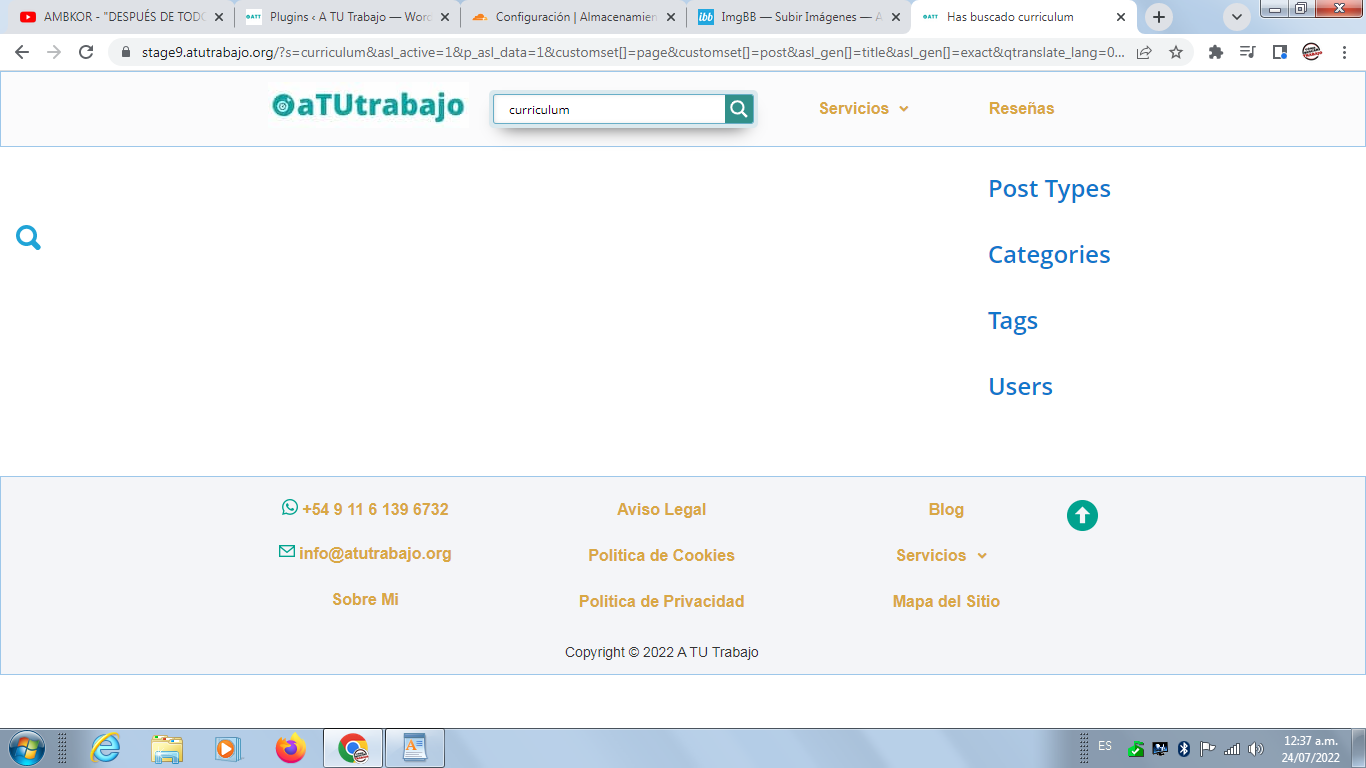The image size is (1366, 768).
Task: Open the Post Types heading link
Action: [1049, 189]
